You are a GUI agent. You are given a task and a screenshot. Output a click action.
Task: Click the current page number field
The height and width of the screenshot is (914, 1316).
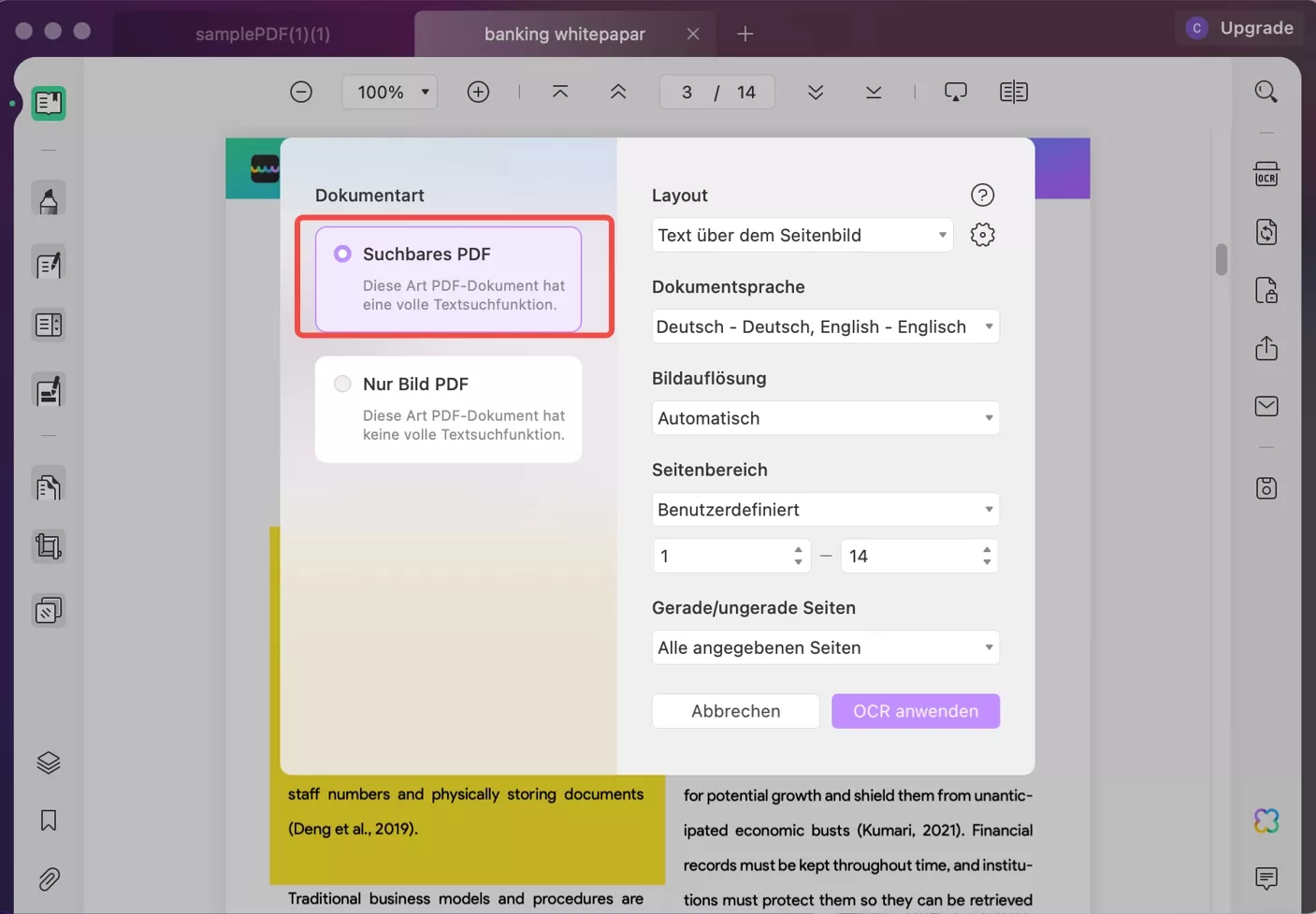coord(687,92)
